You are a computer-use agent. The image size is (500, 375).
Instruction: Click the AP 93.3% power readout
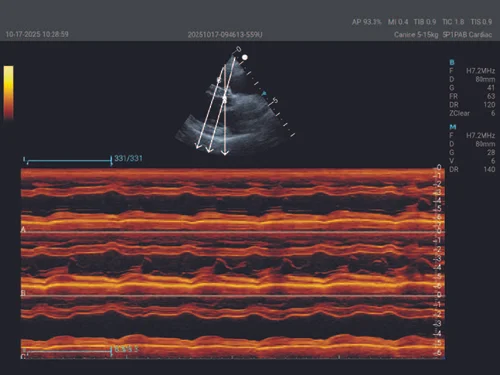366,22
